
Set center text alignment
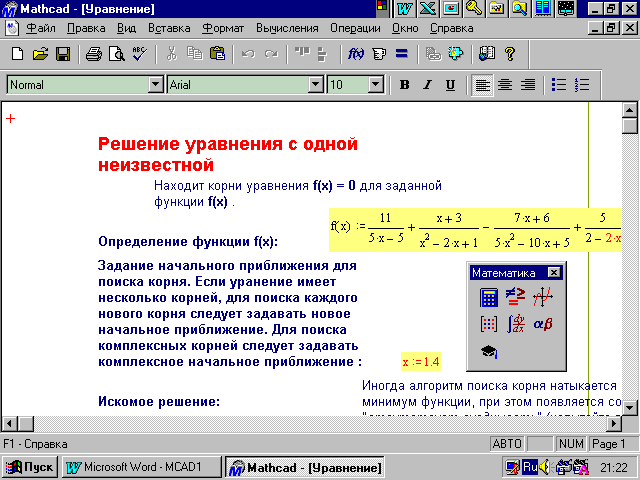(x=505, y=85)
